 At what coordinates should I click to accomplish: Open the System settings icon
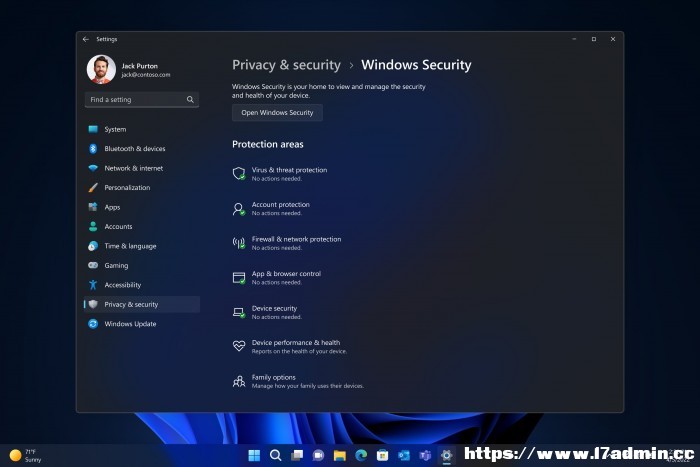click(x=93, y=129)
